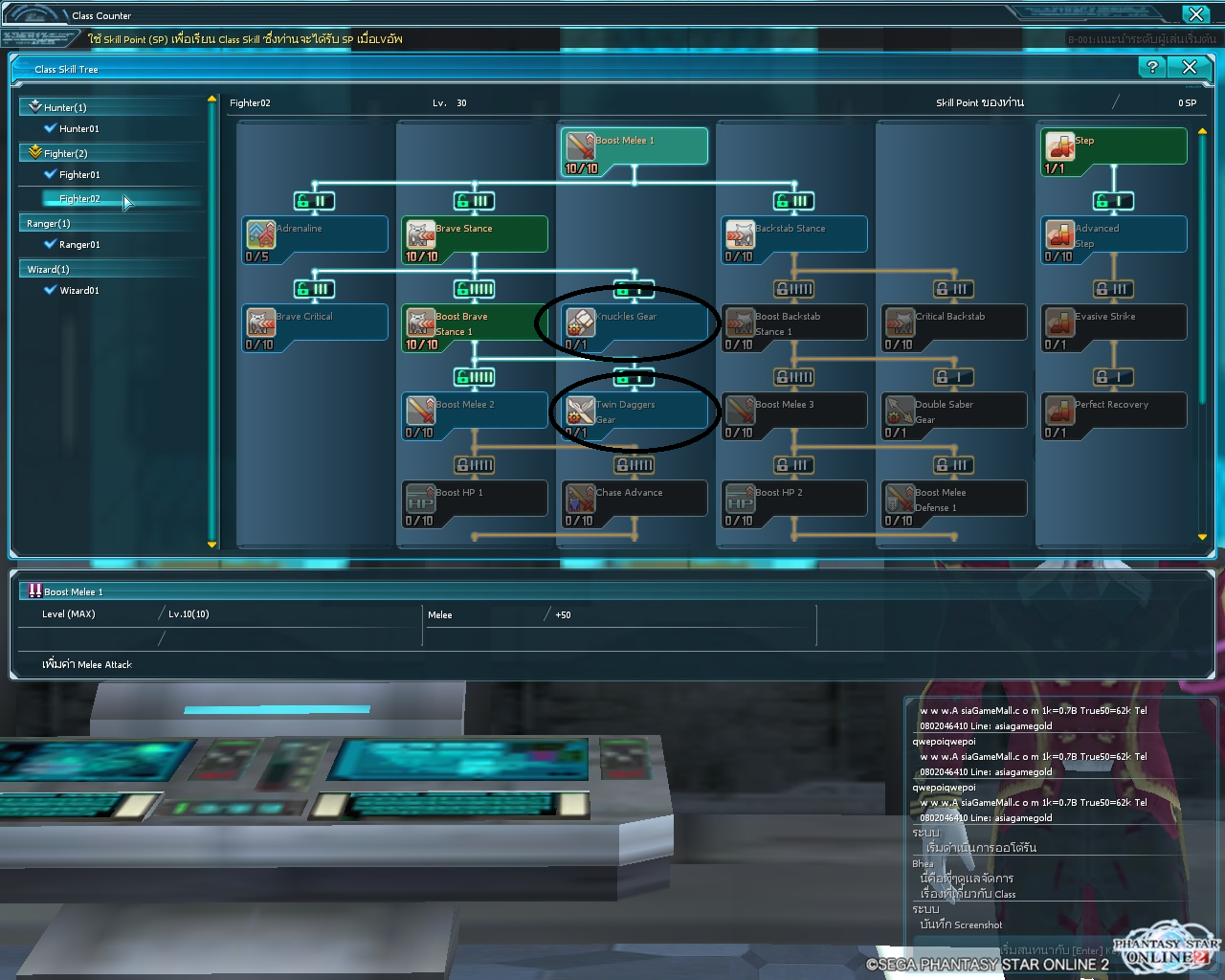Select the Double Saber Gear skill icon
The width and height of the screenshot is (1225, 980).
(901, 410)
